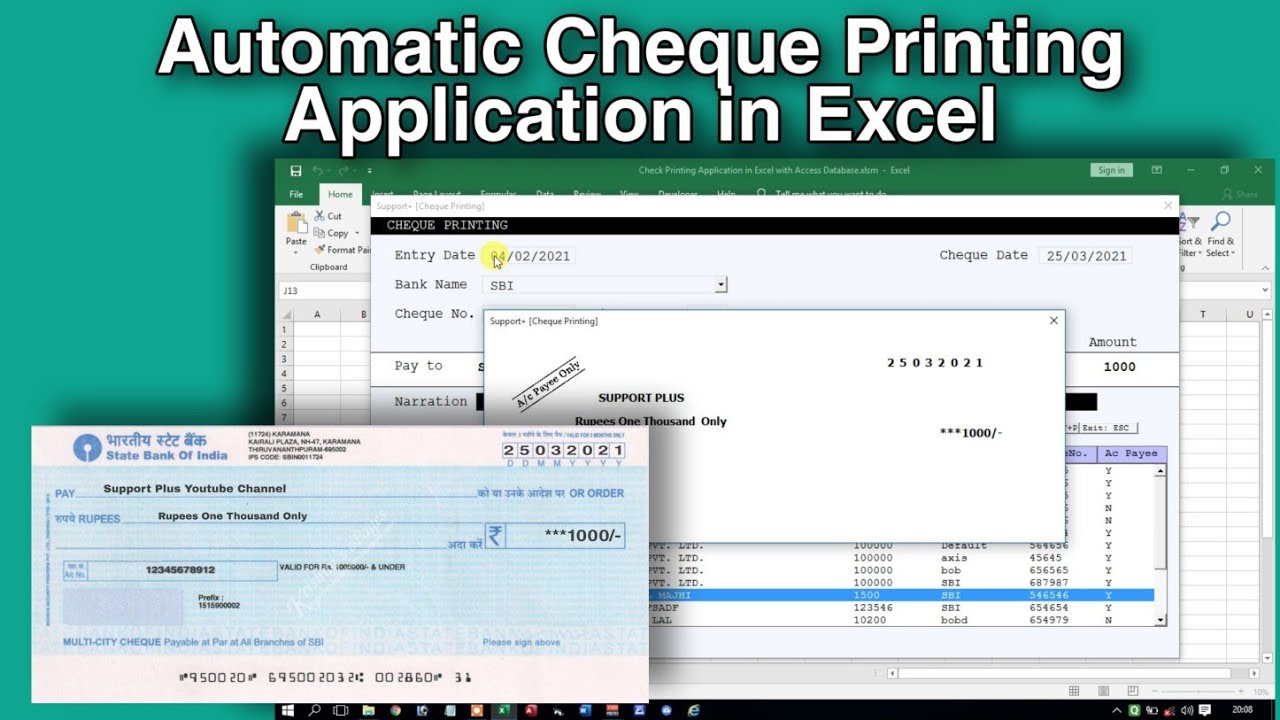Click the Paste clipboard icon
The height and width of the screenshot is (720, 1280).
pyautogui.click(x=296, y=223)
